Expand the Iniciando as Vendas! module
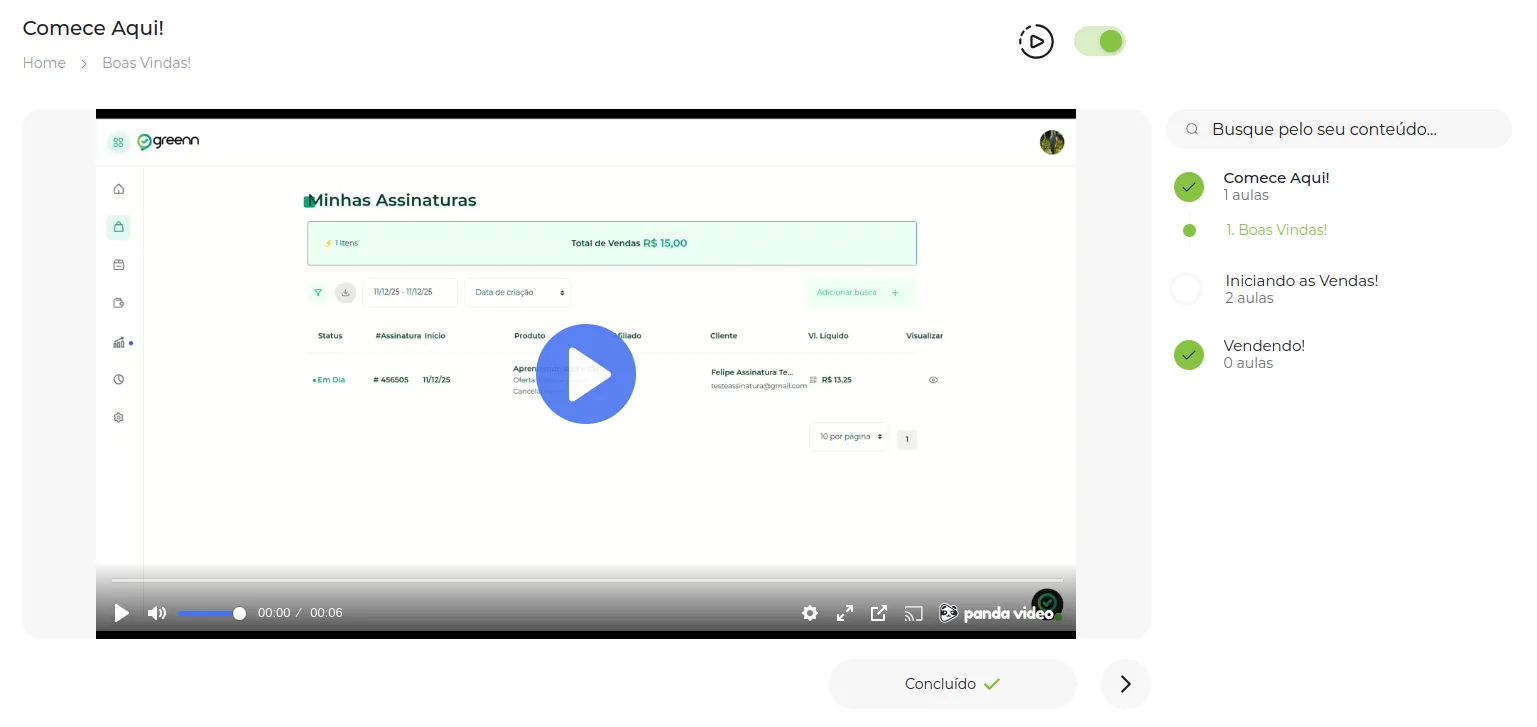The width and height of the screenshot is (1537, 727). pyautogui.click(x=1301, y=289)
